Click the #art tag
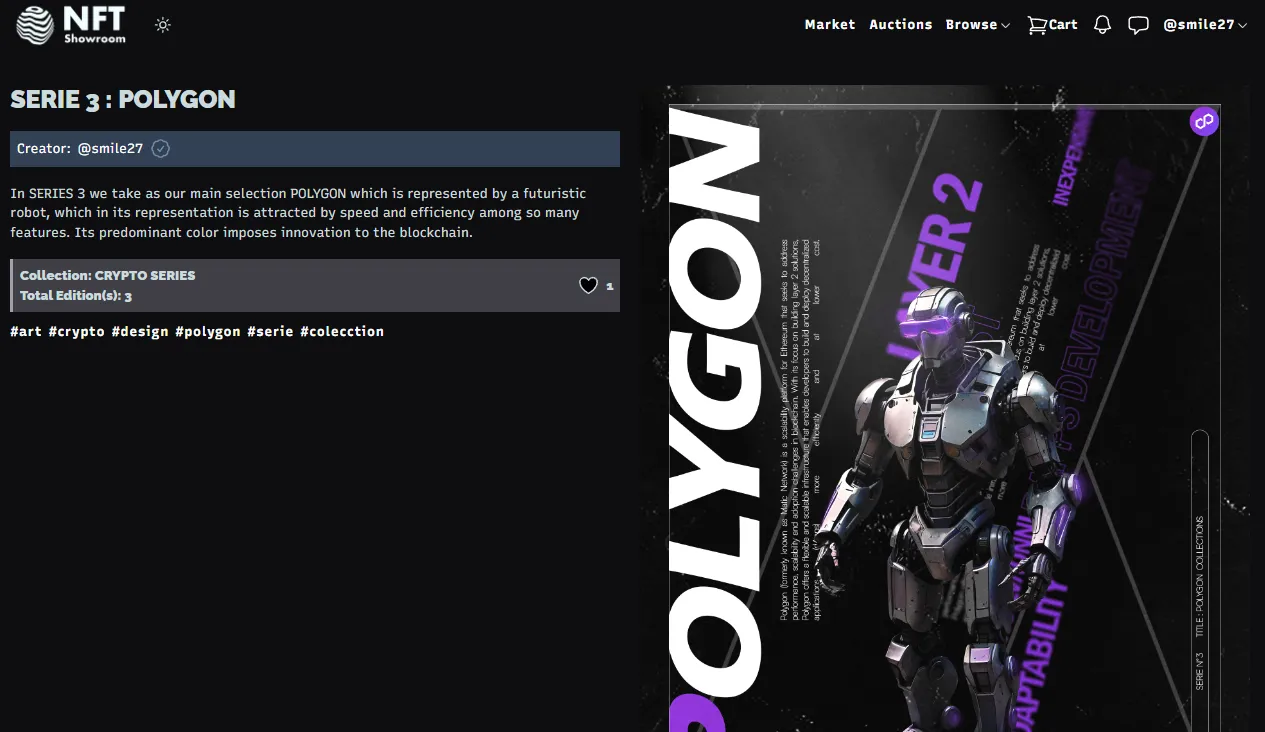The height and width of the screenshot is (732, 1265). 26,331
